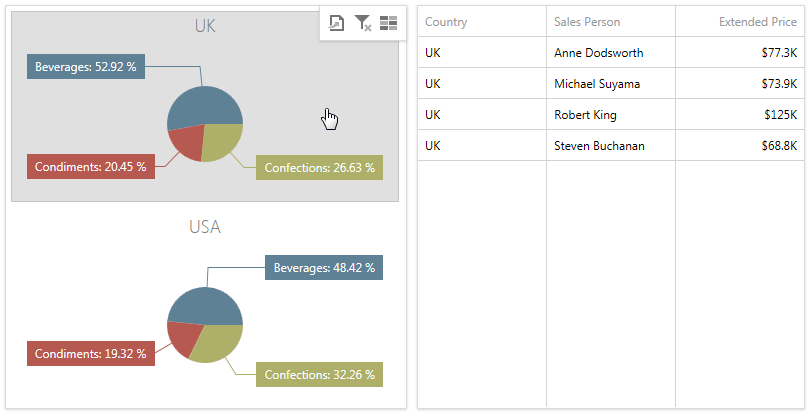
Task: Open the Values grid icon
Action: (x=388, y=22)
